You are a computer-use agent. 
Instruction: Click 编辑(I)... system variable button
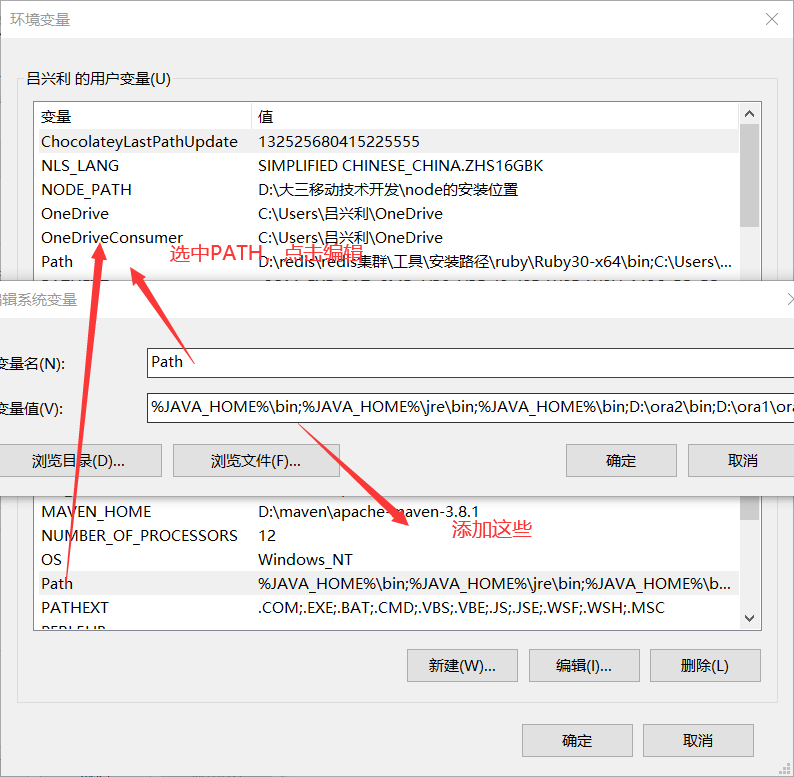click(x=584, y=666)
